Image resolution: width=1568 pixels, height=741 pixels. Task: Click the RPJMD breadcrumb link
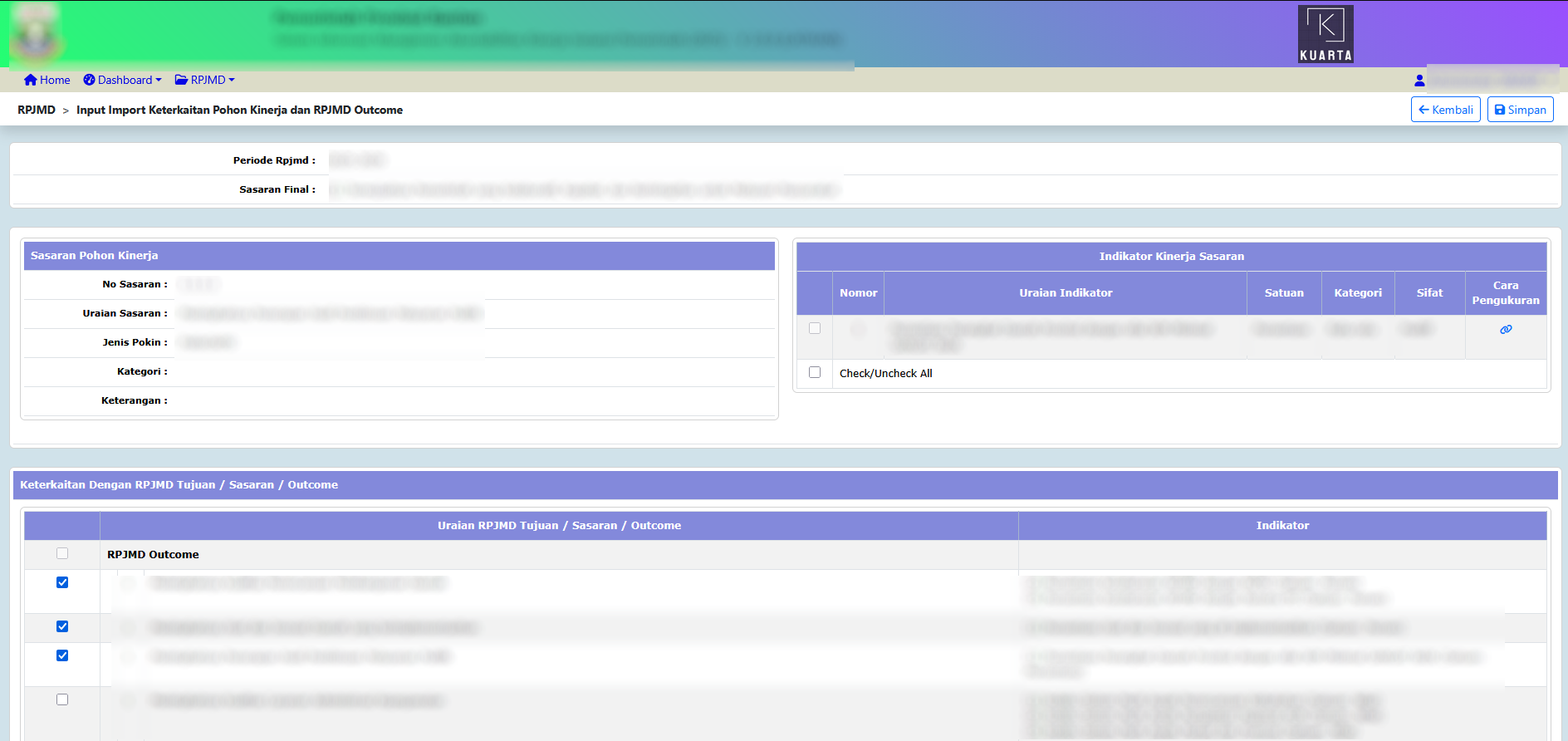37,110
